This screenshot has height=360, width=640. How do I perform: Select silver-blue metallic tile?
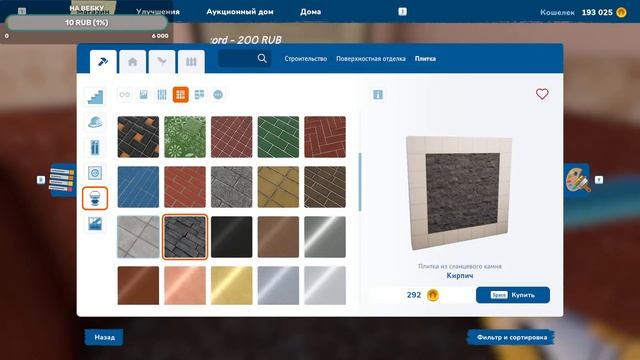[278, 285]
